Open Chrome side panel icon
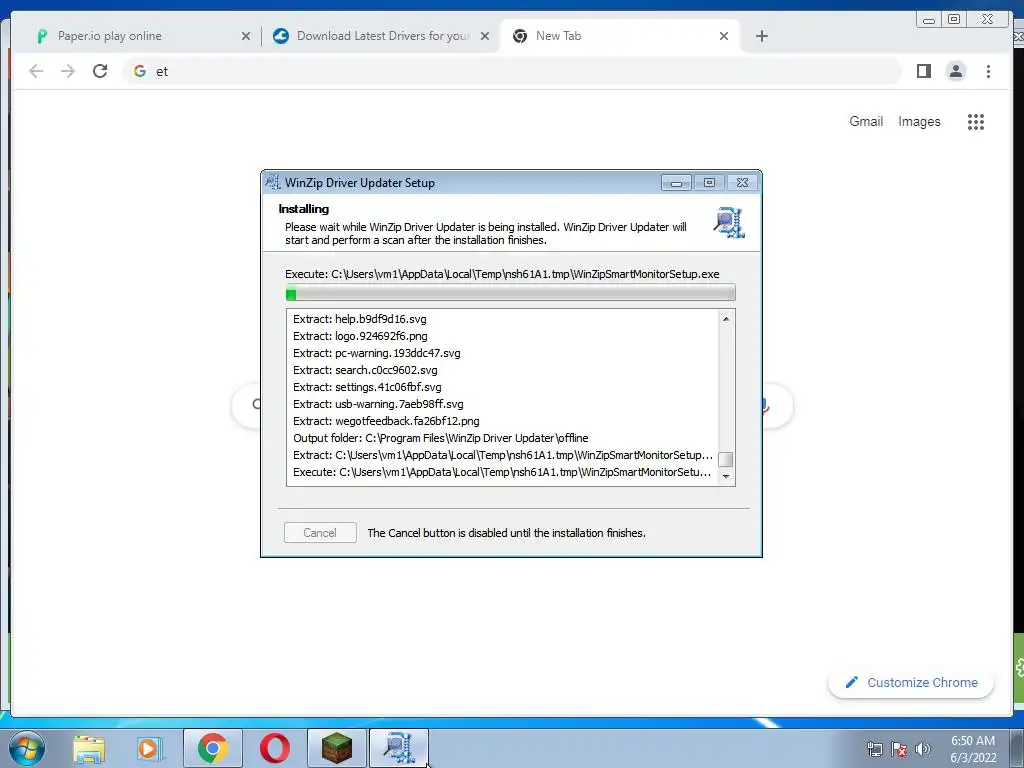The image size is (1024, 768). [923, 71]
